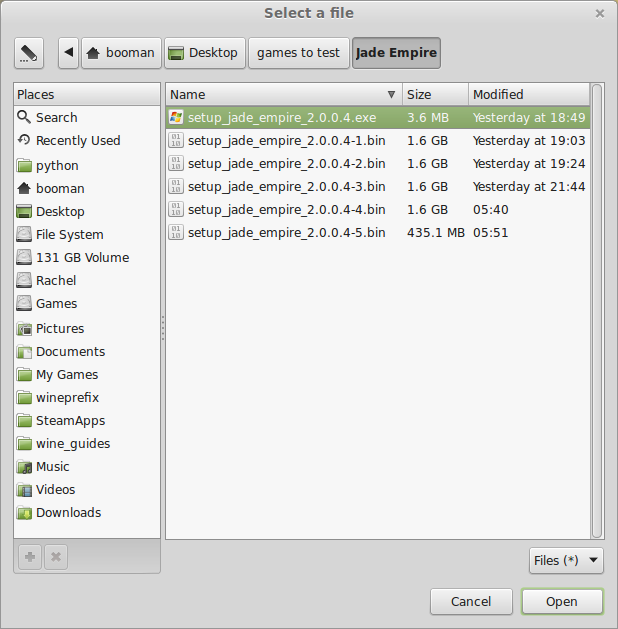Click the 05:51 modified cell
The height and width of the screenshot is (629, 618).
coord(490,233)
